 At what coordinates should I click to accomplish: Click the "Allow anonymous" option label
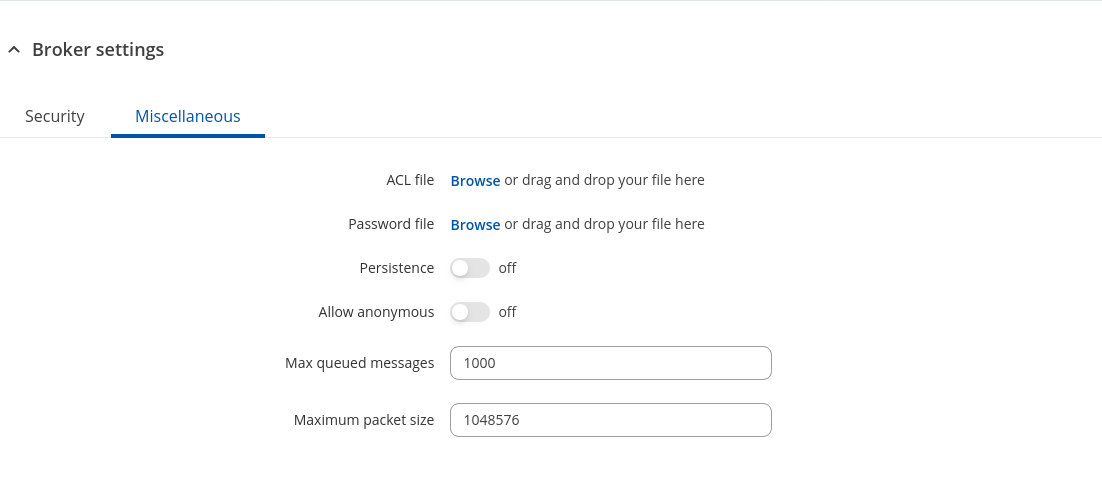pyautogui.click(x=376, y=312)
